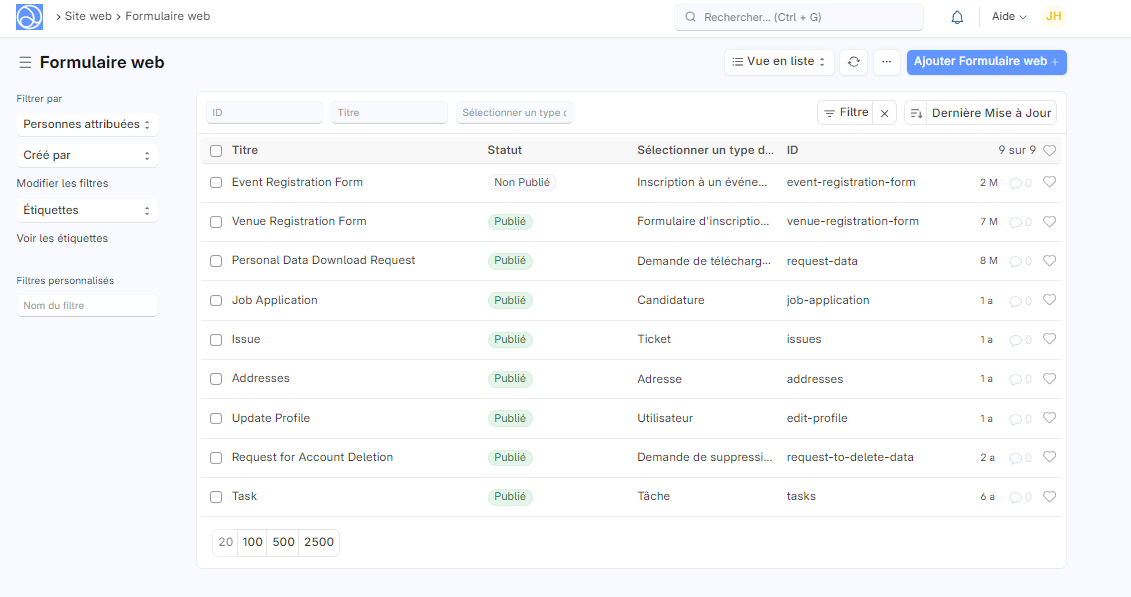This screenshot has width=1131, height=597.
Task: Click Ajouter Formulaire web button
Action: (x=986, y=62)
